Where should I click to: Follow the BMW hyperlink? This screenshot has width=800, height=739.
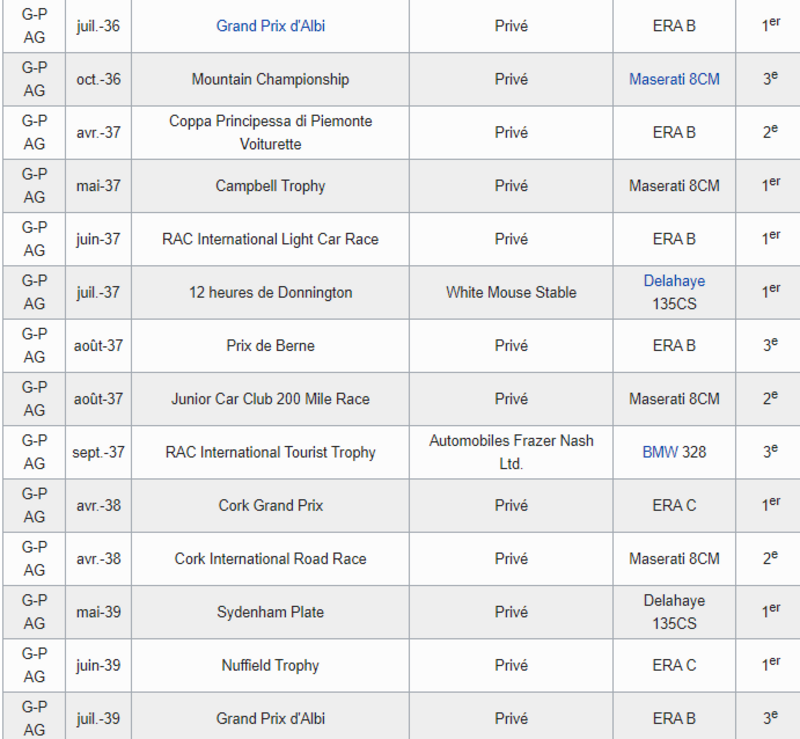coord(659,452)
